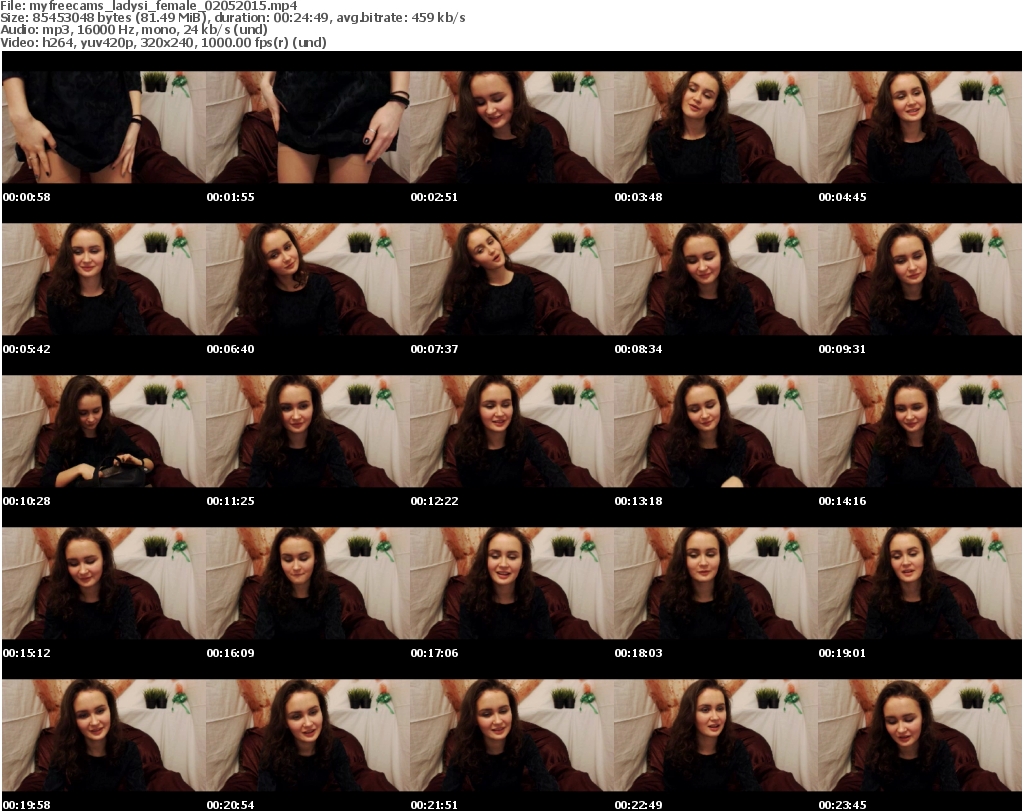Image resolution: width=1024 pixels, height=811 pixels.
Task: Select the thumbnail above timestamp 00:13:18
Action: pos(716,432)
